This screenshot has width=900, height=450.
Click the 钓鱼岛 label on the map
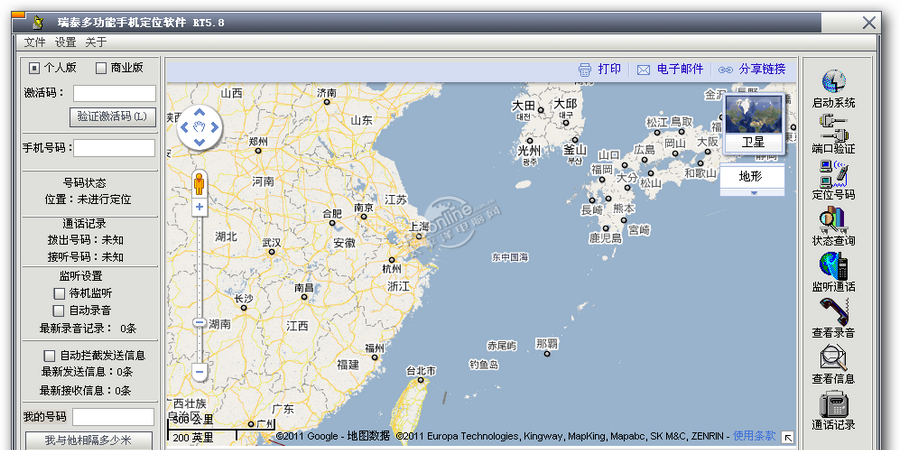[484, 364]
